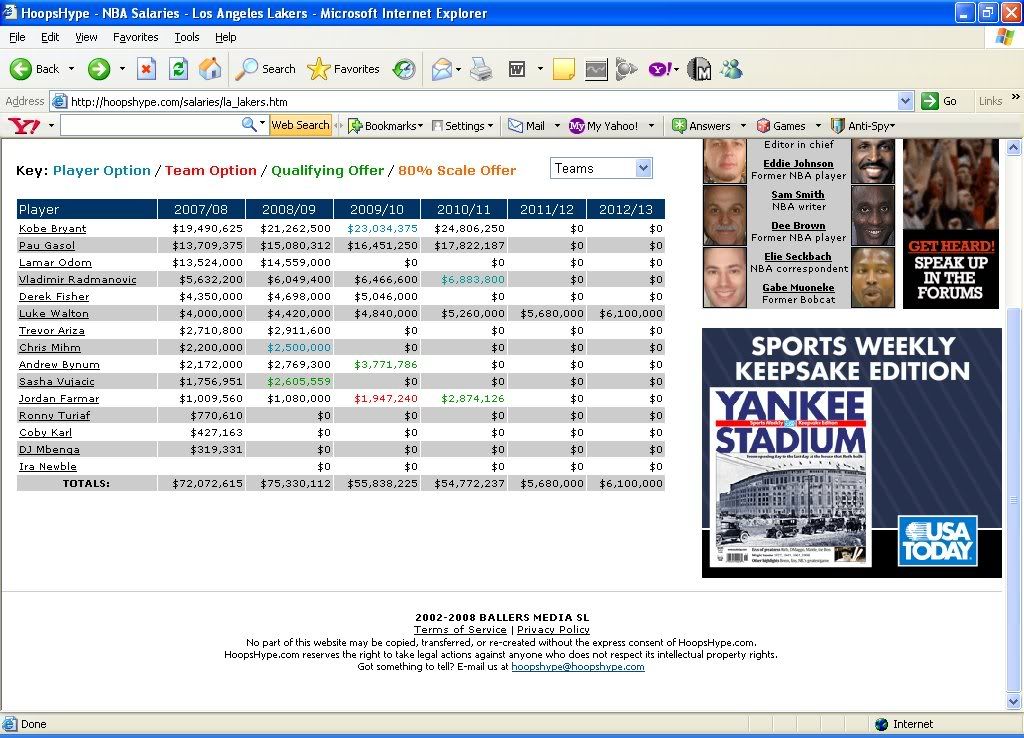Click the Edit with Word icon

[x=517, y=69]
